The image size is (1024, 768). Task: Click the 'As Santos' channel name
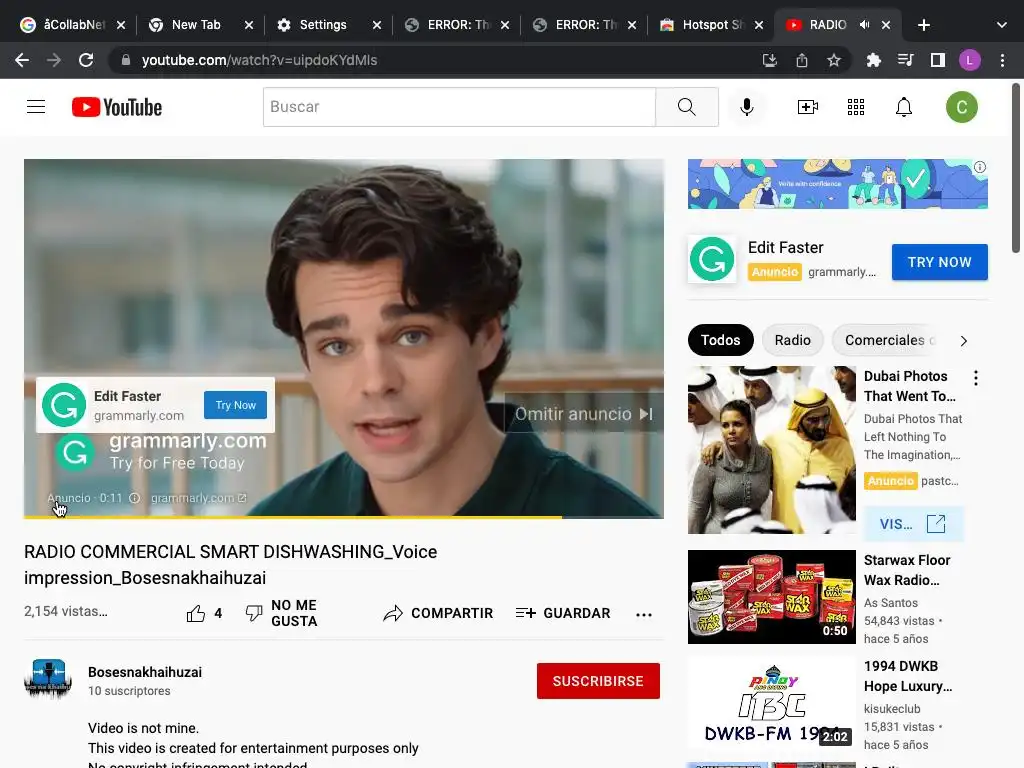coord(891,603)
